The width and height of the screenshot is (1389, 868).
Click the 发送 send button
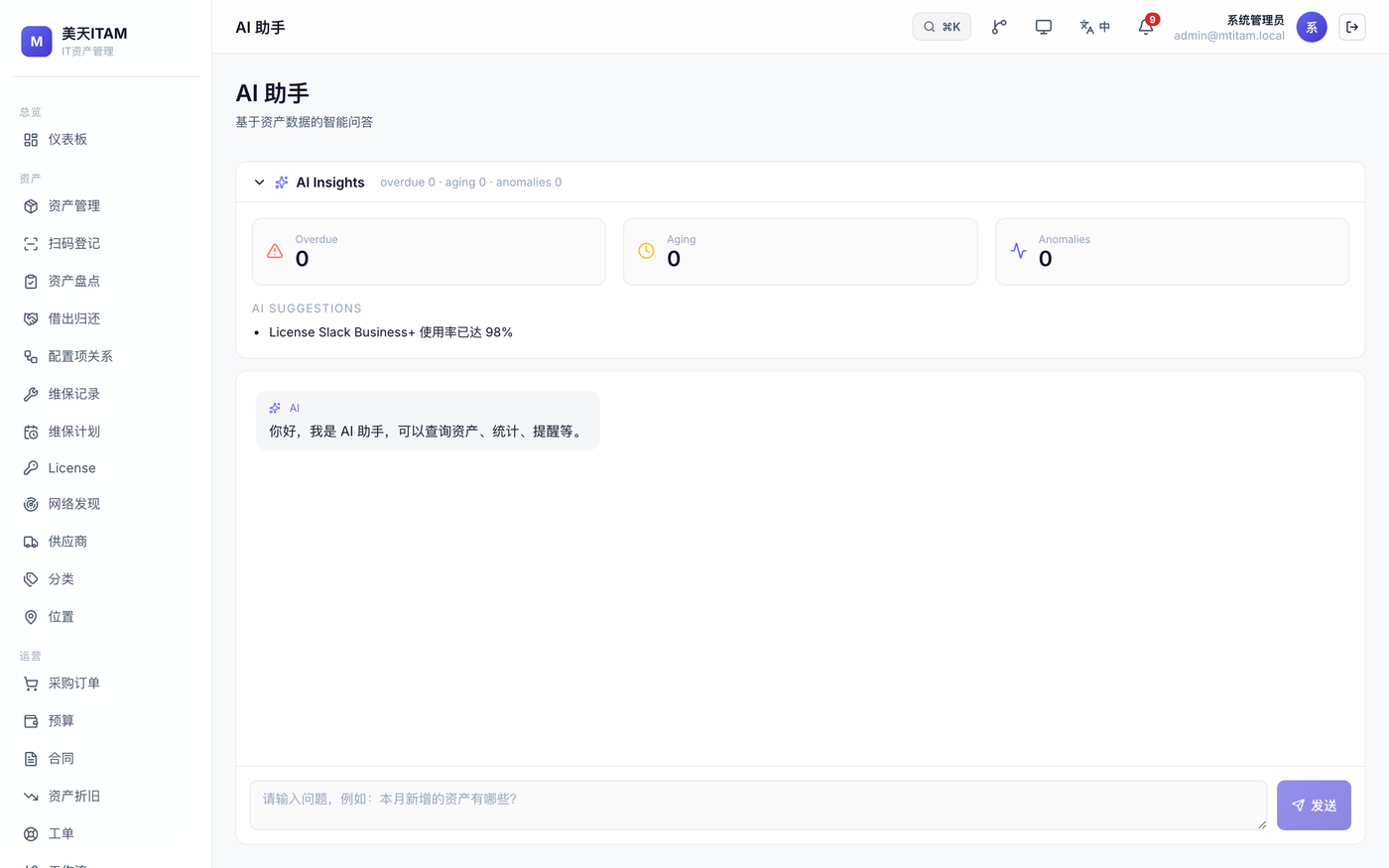(1314, 806)
